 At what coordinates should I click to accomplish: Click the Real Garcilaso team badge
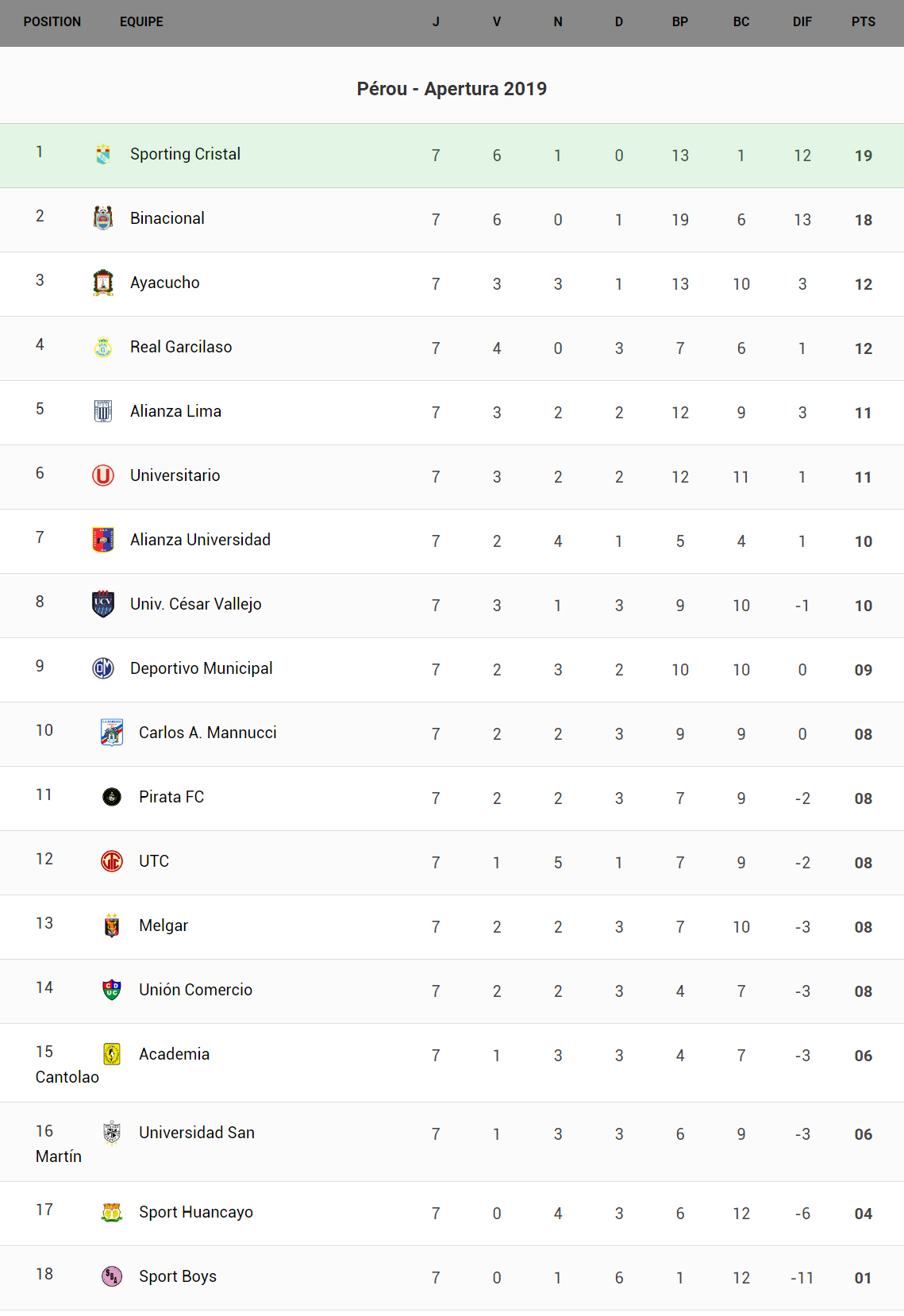[103, 347]
